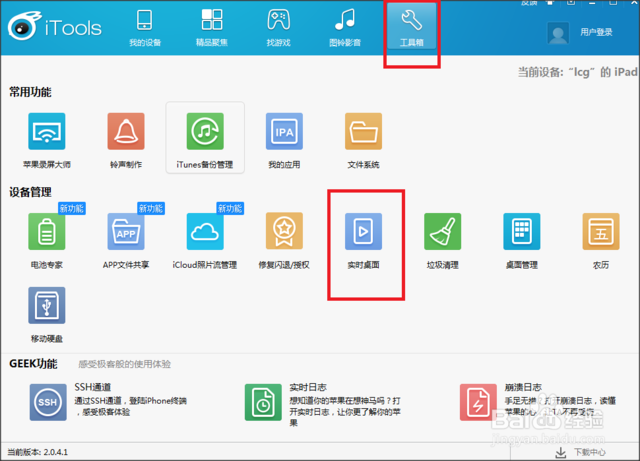This screenshot has width=640, height=461.
Task: Click the 修复闪退/授权 repair icon
Action: tap(284, 232)
